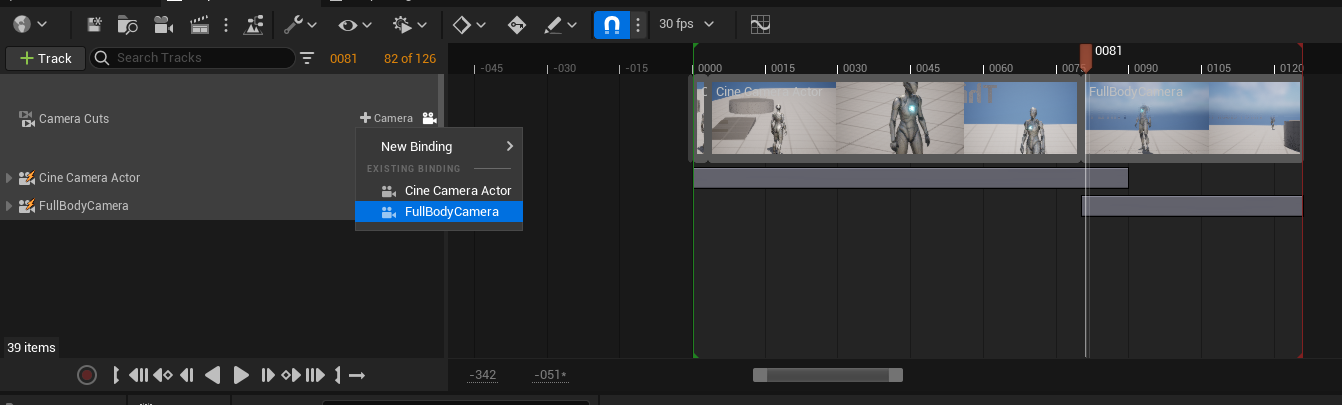The width and height of the screenshot is (1342, 405).
Task: Open the New Binding submenu
Action: click(439, 146)
